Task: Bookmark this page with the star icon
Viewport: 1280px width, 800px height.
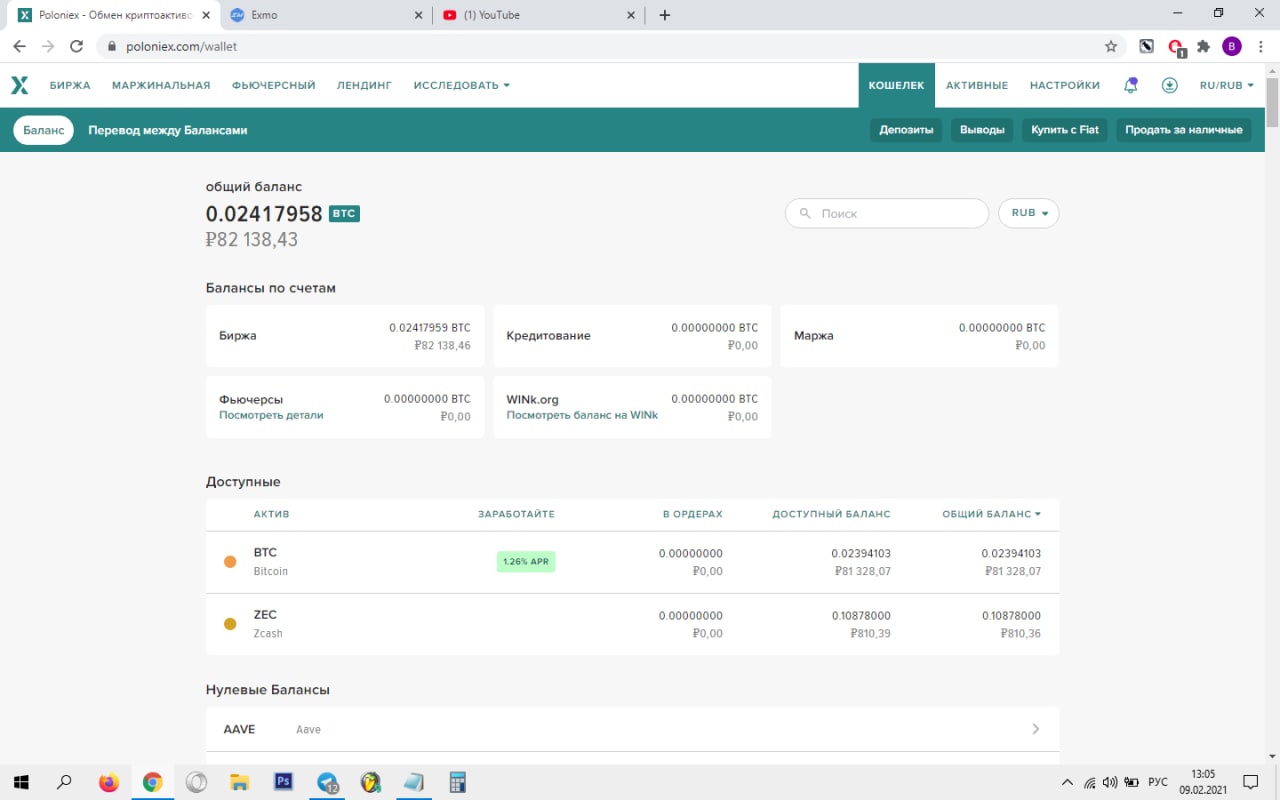Action: point(1111,46)
